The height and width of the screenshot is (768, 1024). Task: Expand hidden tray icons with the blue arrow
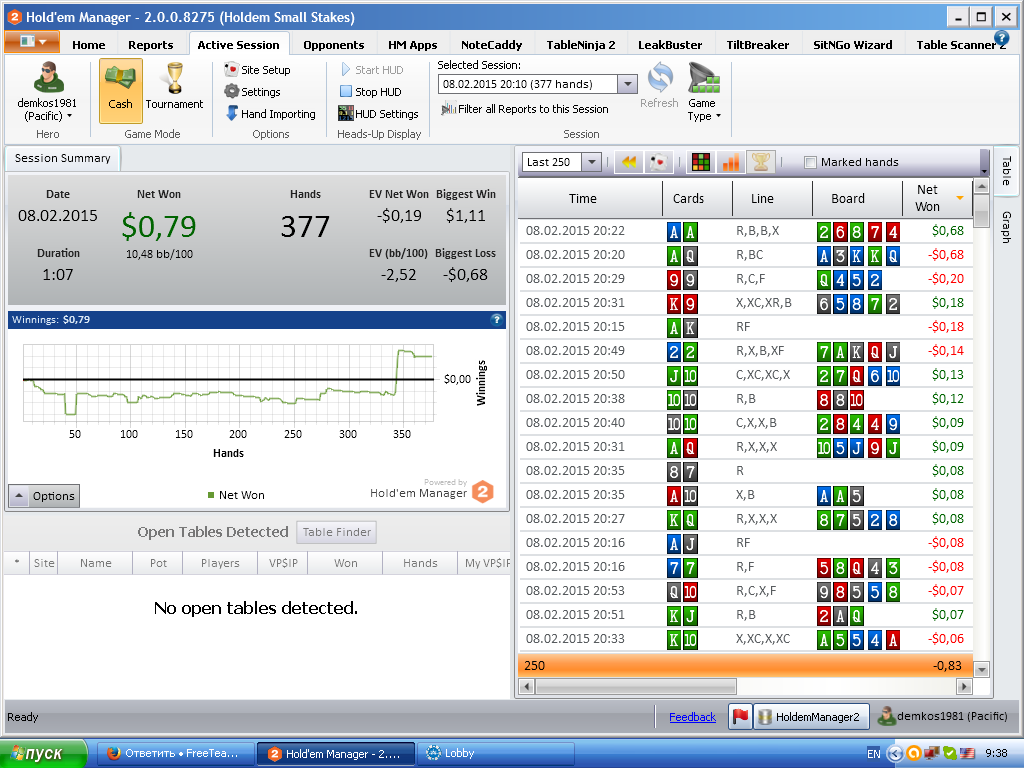coord(895,754)
